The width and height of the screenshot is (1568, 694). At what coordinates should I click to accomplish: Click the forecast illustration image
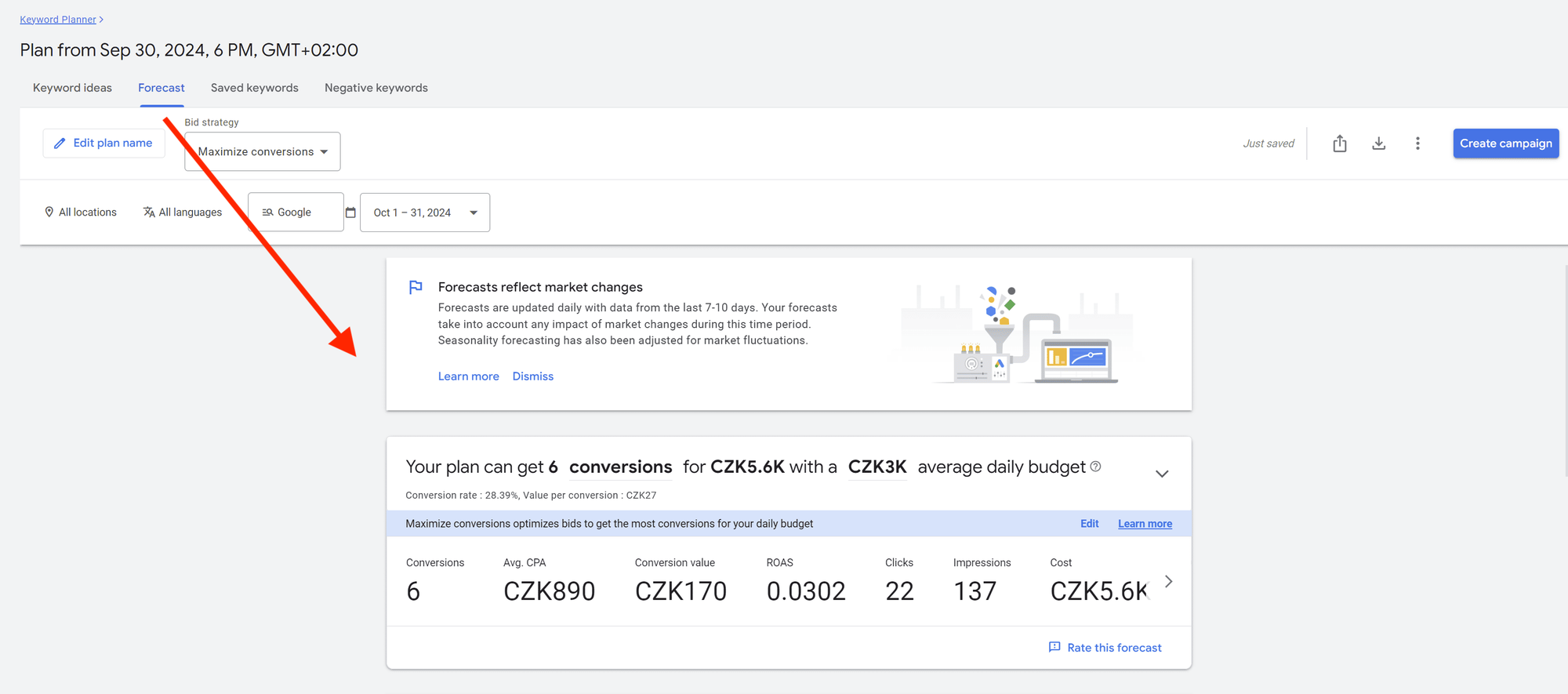pos(1017,334)
